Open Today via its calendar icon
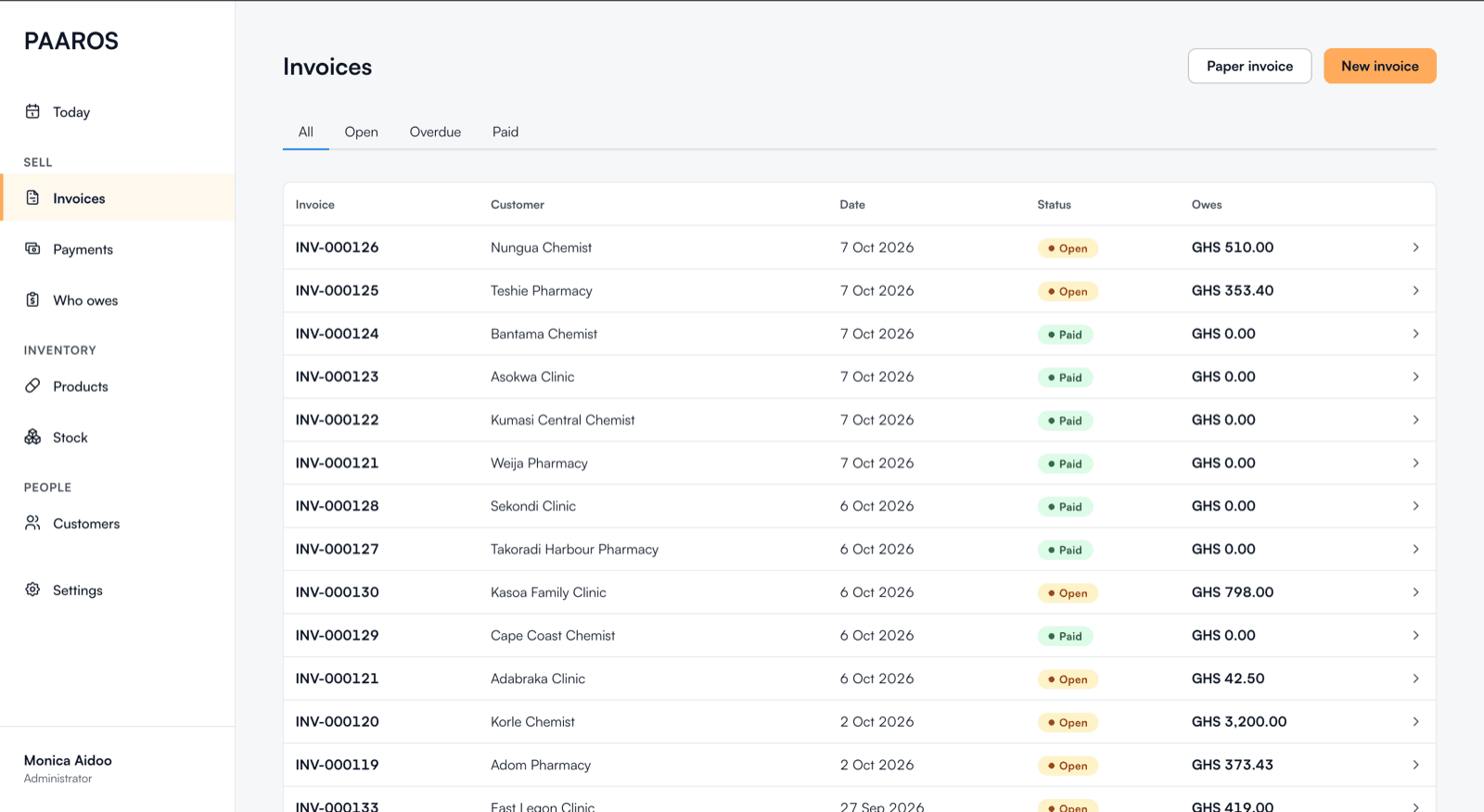Viewport: 1484px width, 812px height. (32, 111)
